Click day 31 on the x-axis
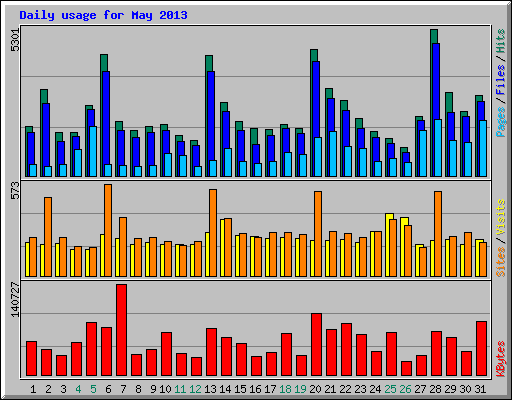The width and height of the screenshot is (512, 400). tap(480, 389)
